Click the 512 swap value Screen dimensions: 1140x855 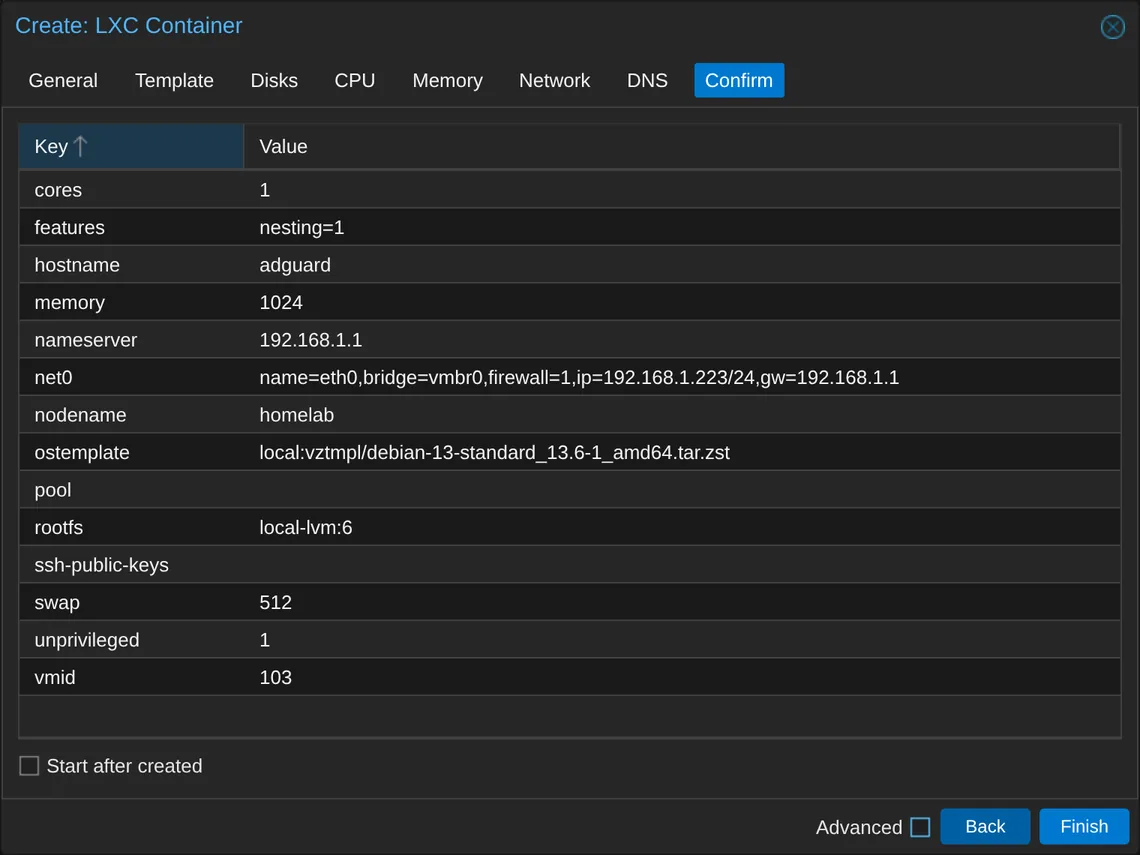(276, 603)
